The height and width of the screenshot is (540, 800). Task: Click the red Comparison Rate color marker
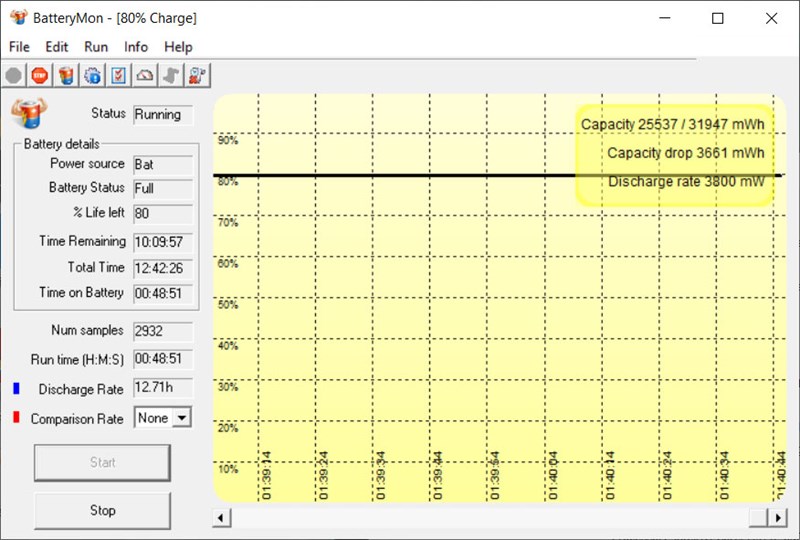point(16,418)
